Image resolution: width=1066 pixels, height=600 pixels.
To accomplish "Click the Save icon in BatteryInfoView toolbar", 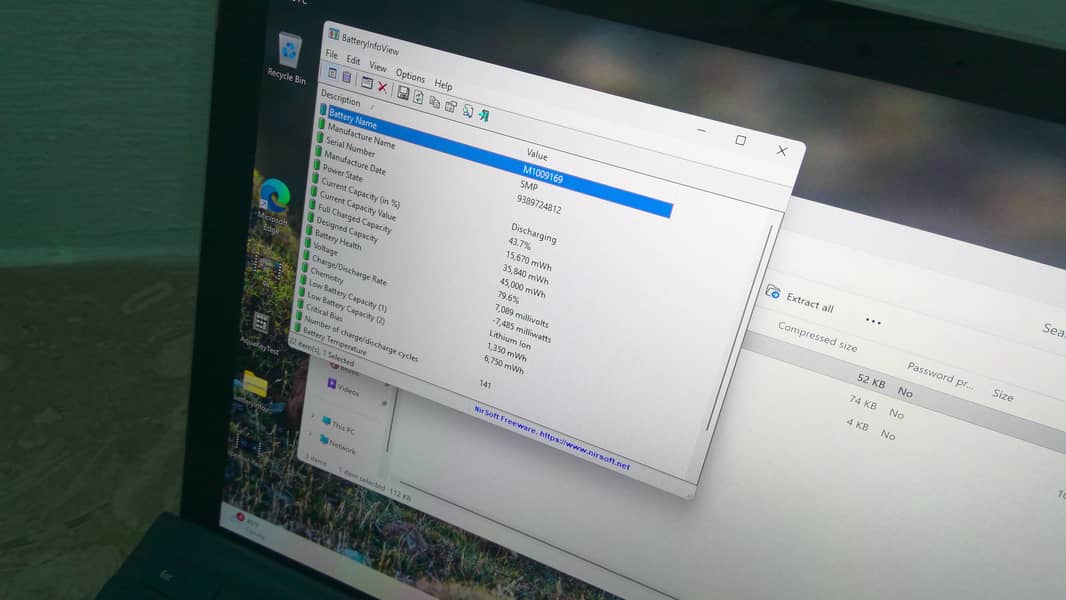I will click(x=403, y=93).
